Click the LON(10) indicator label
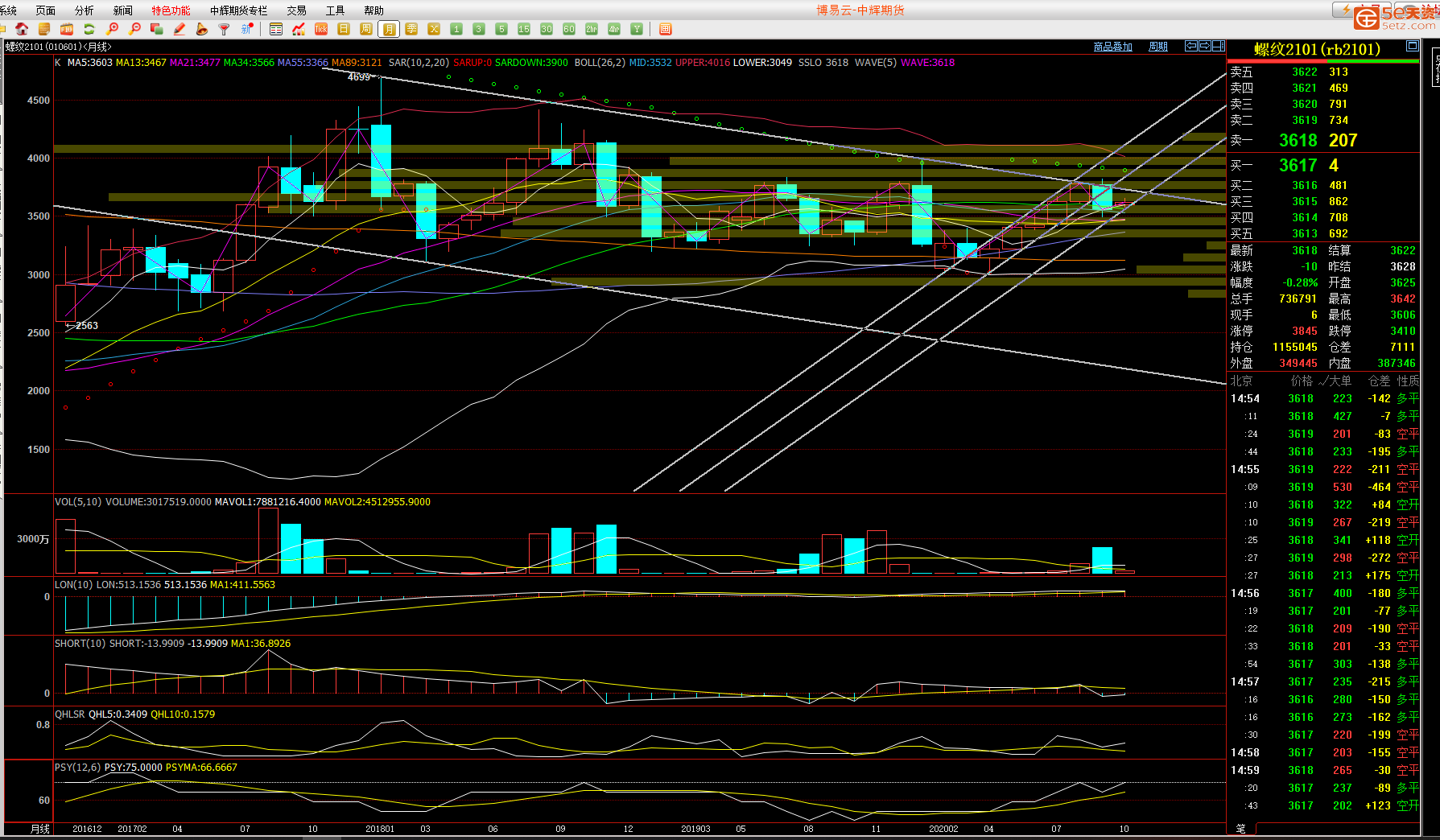The width and height of the screenshot is (1440, 840). tap(74, 585)
